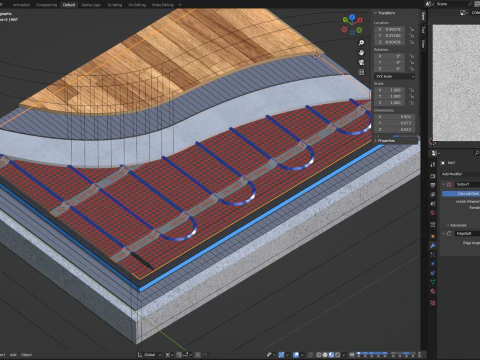Click the Subsurf modifier type icon
Image resolution: width=480 pixels, height=360 pixels.
coord(449,184)
